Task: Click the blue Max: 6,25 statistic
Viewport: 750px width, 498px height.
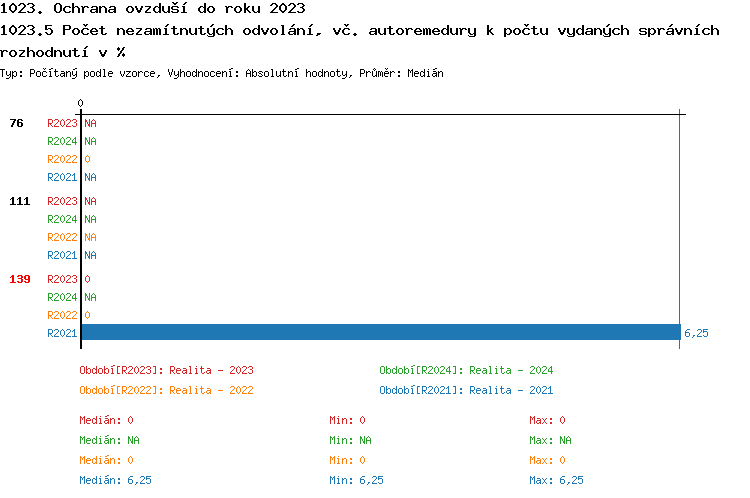Action: (556, 480)
